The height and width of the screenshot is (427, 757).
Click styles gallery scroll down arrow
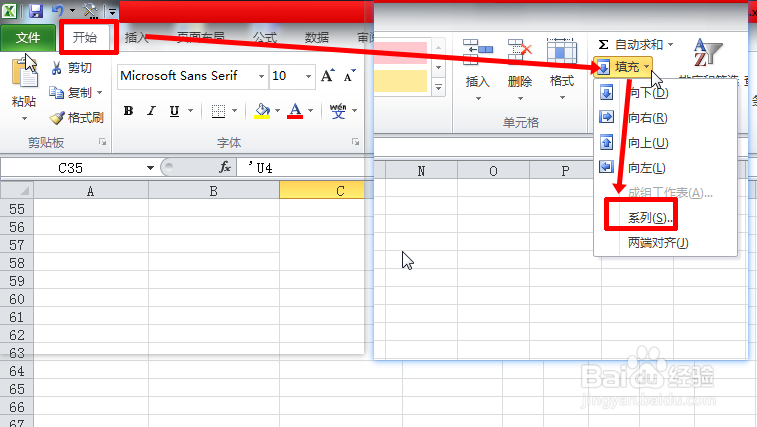[x=438, y=67]
